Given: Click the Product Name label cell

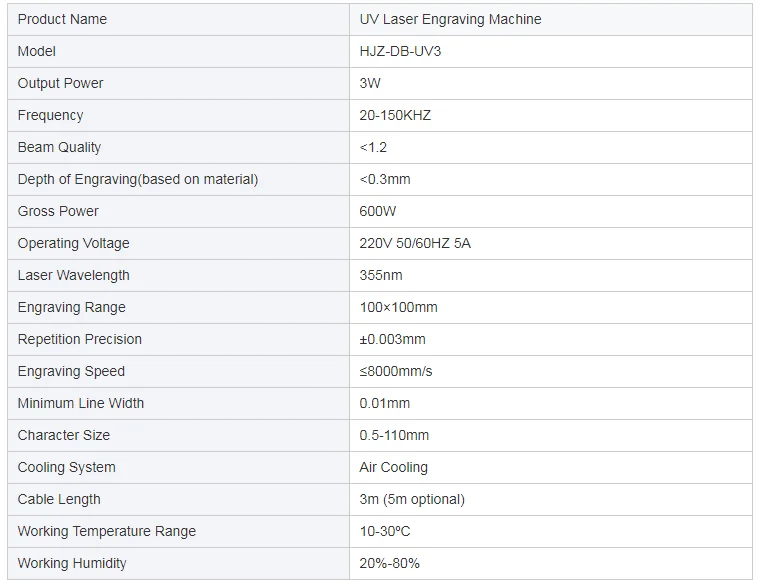Looking at the screenshot, I should point(178,19).
